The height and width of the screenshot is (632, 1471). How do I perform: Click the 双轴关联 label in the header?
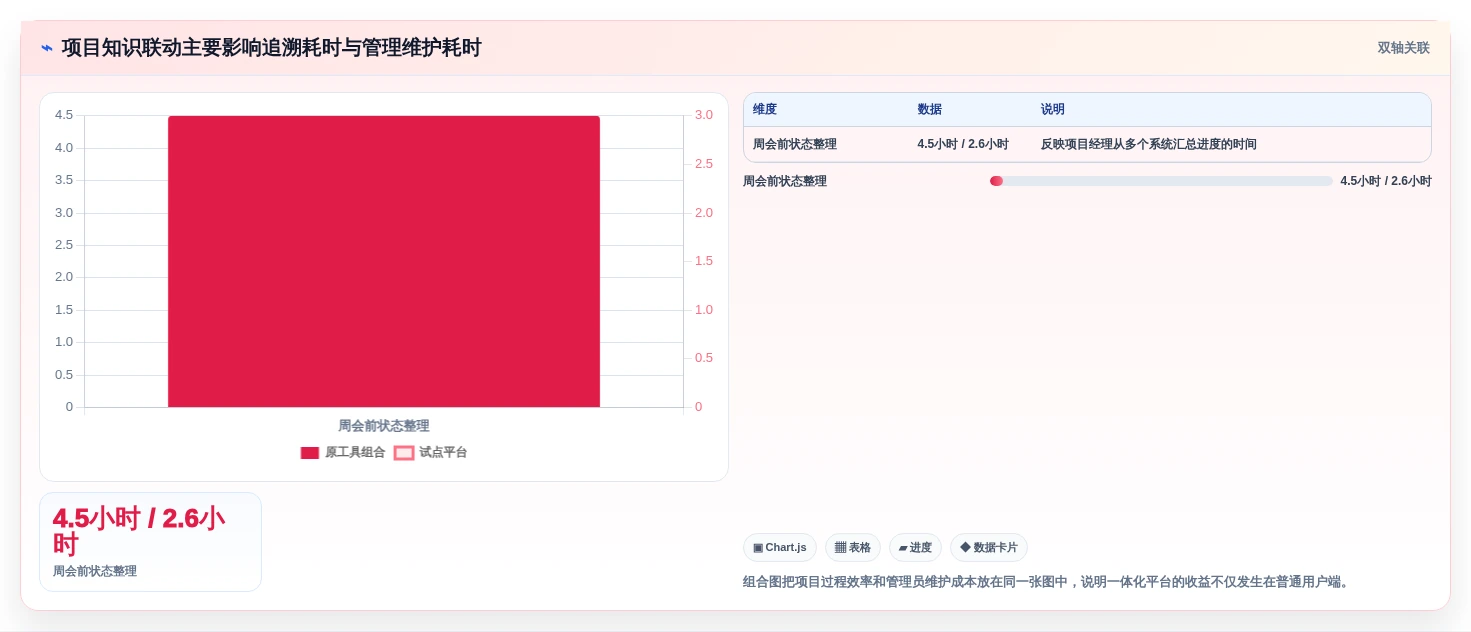(x=1403, y=48)
